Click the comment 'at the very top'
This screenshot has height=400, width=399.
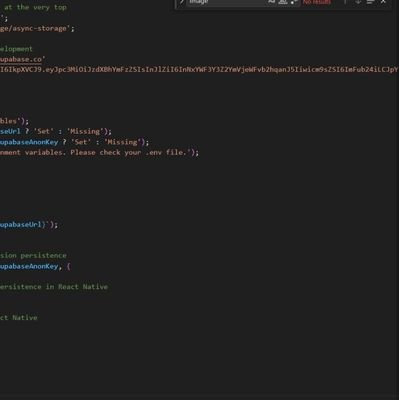35,7
